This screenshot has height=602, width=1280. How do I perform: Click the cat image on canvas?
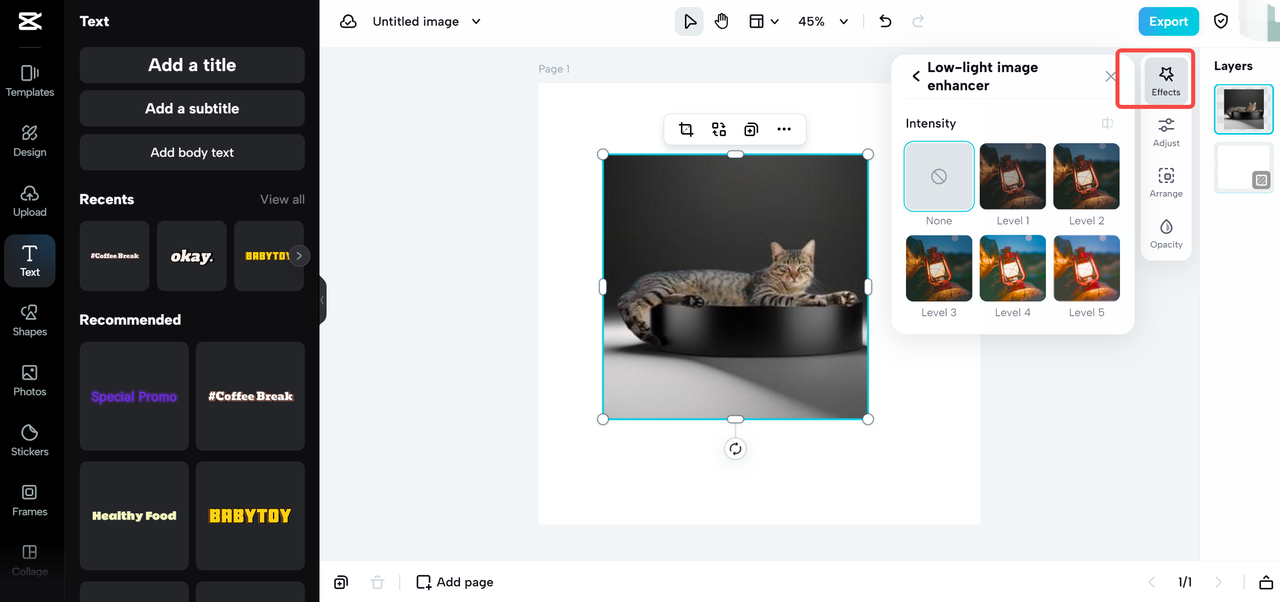coord(735,287)
